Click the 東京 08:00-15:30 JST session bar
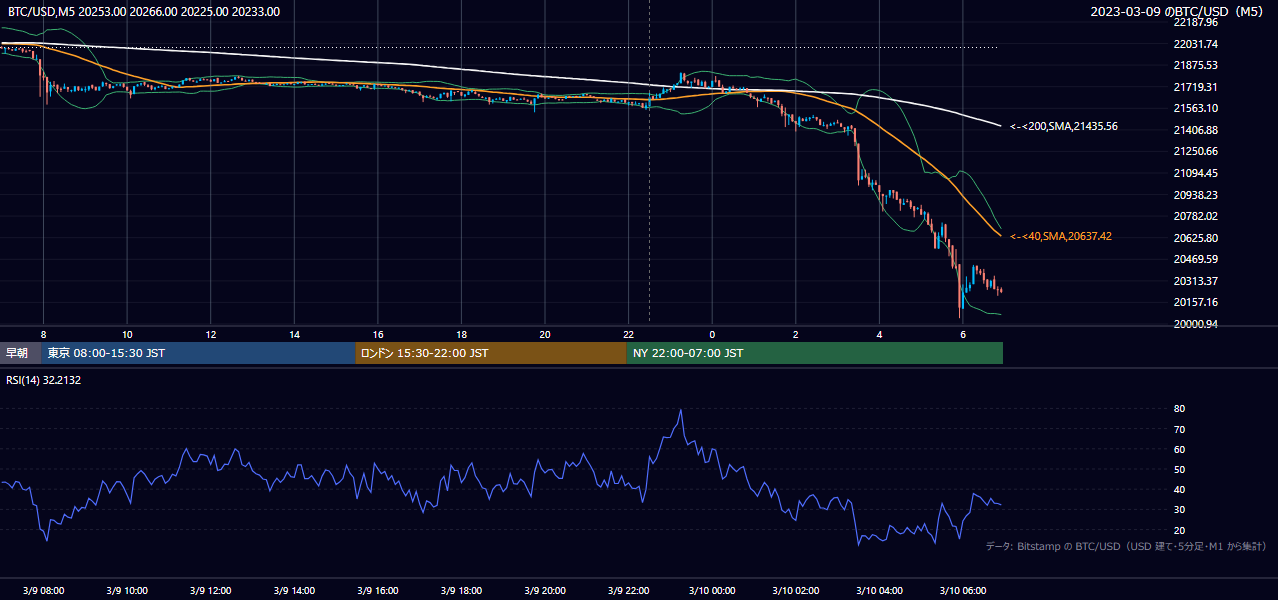 click(198, 353)
